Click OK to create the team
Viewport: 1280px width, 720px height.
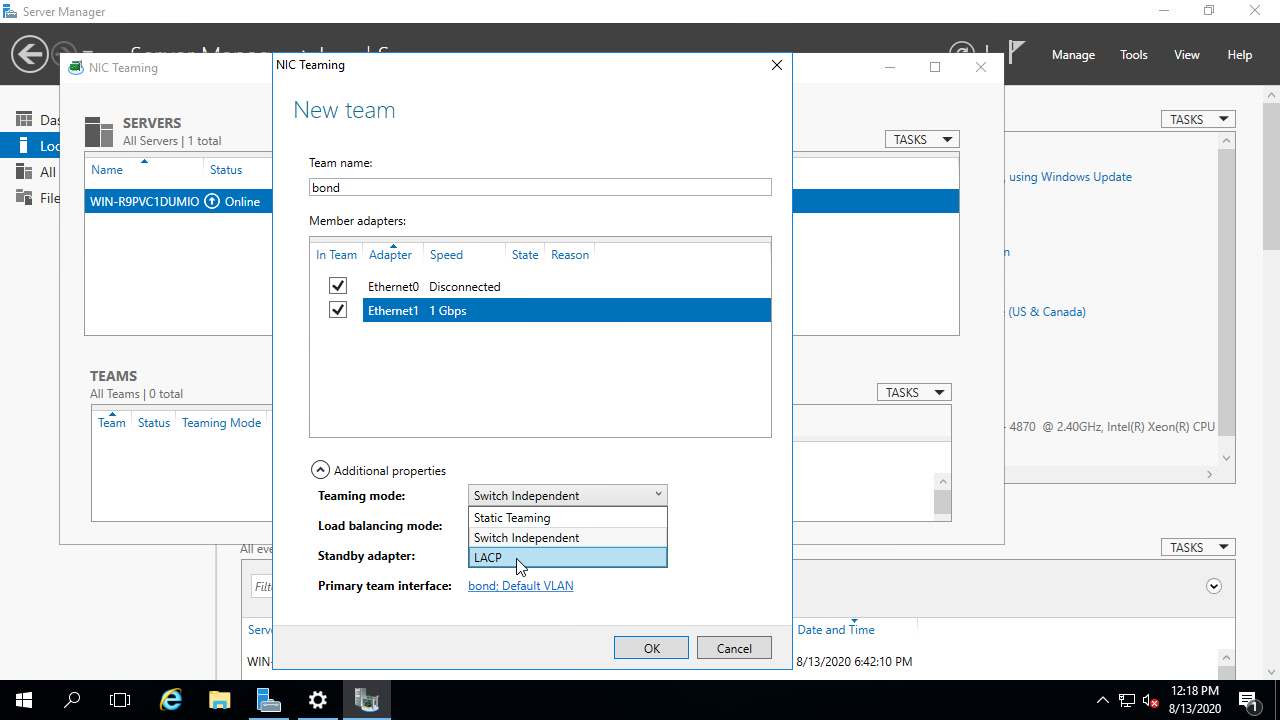click(651, 648)
